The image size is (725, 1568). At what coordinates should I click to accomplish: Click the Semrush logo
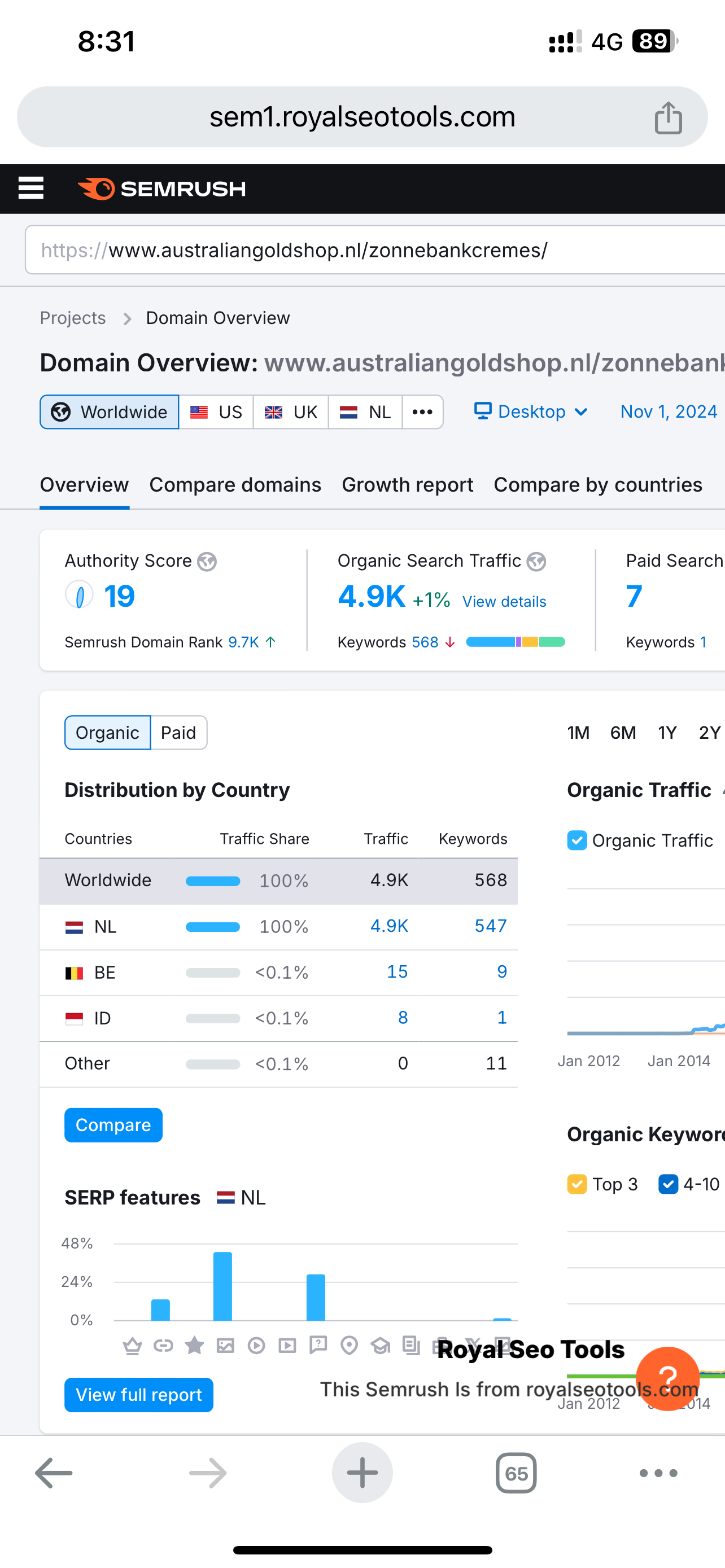point(162,189)
